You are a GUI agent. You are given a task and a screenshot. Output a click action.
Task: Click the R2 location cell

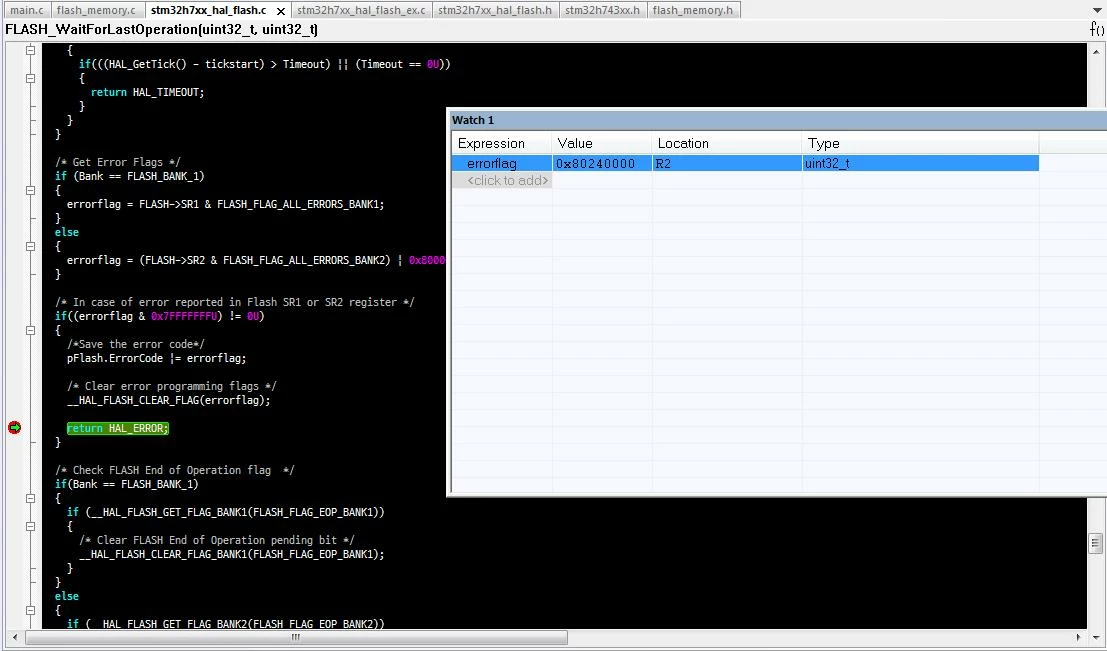tap(726, 164)
